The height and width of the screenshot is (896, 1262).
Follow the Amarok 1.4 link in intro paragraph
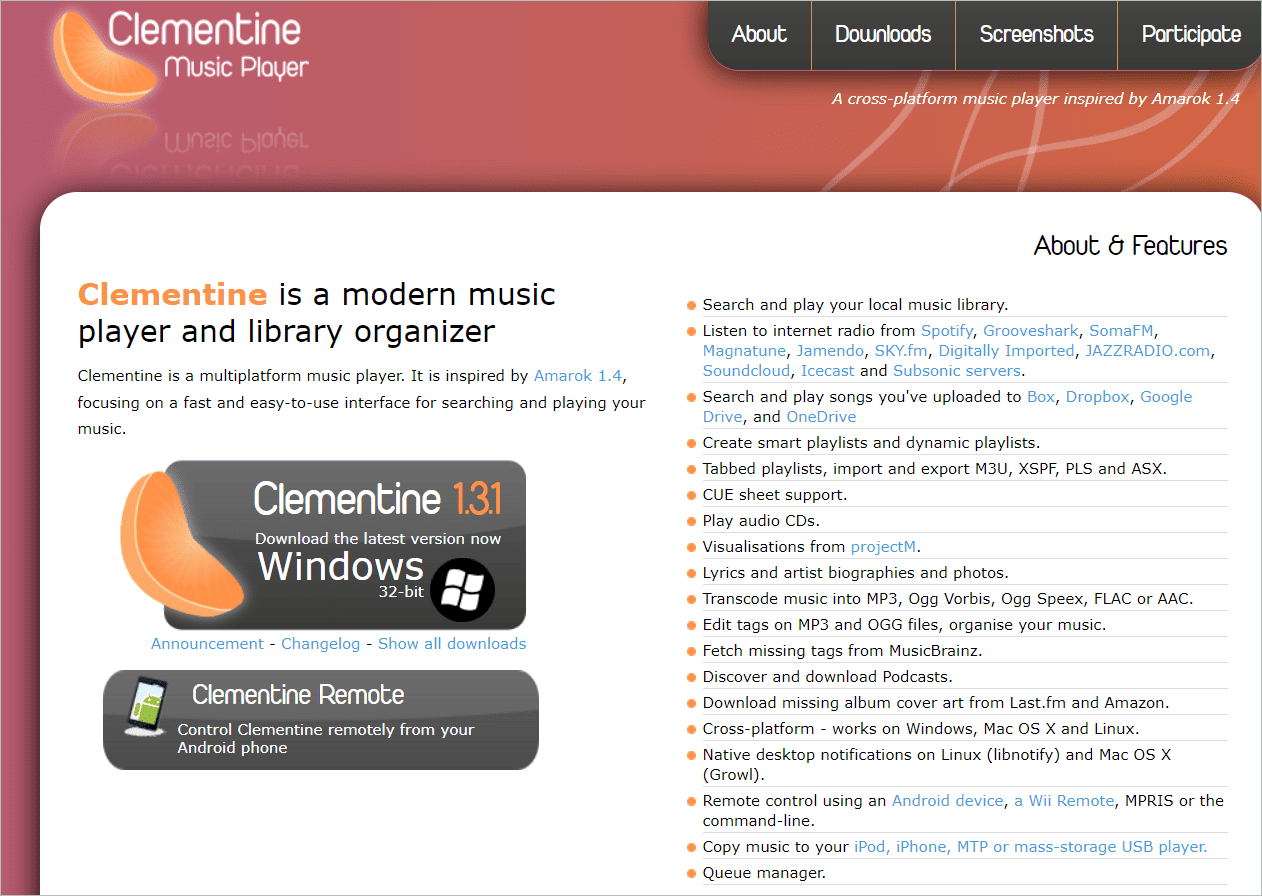pos(578,376)
